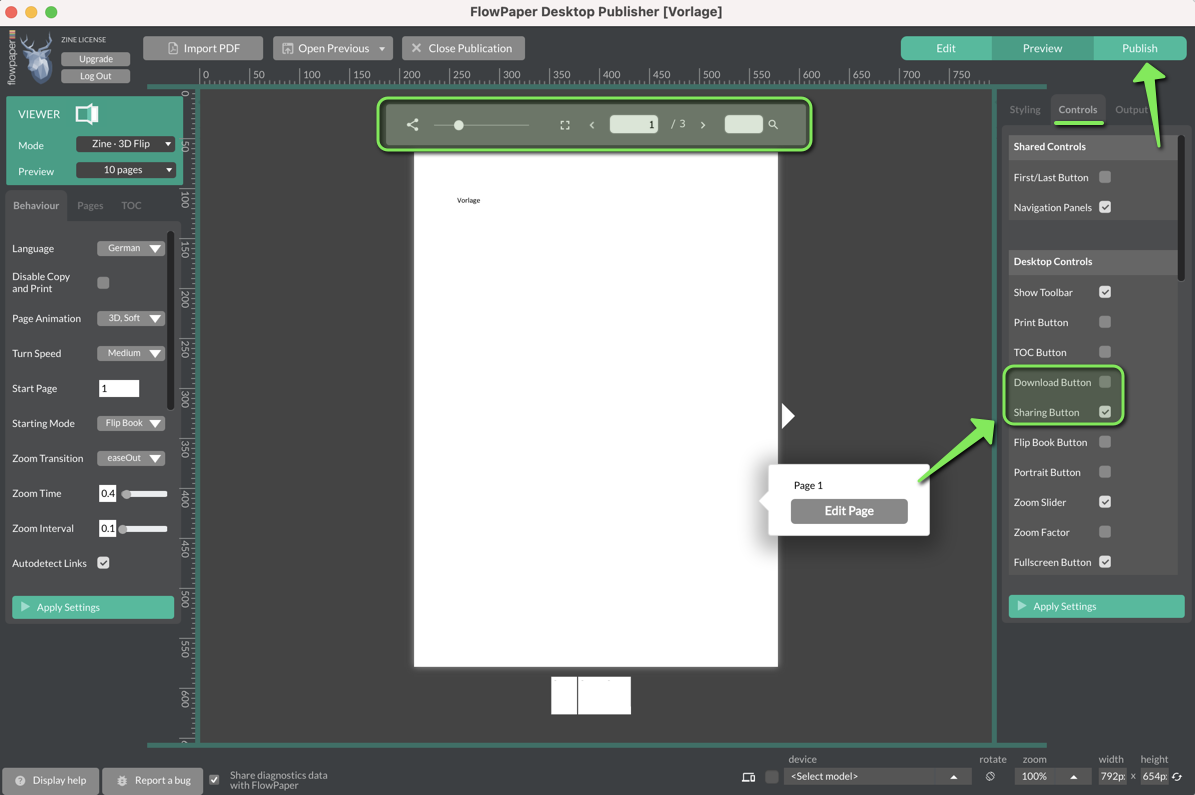
Task: Click the Start Page input field
Action: [119, 388]
